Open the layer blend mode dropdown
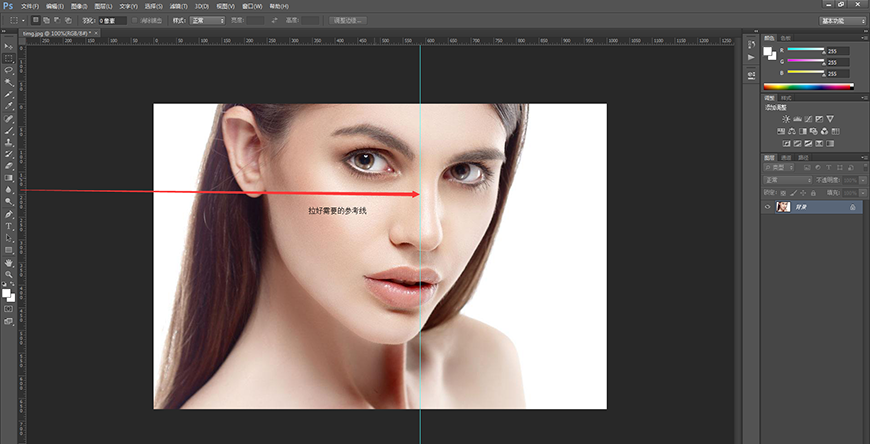870x444 pixels. 787,180
